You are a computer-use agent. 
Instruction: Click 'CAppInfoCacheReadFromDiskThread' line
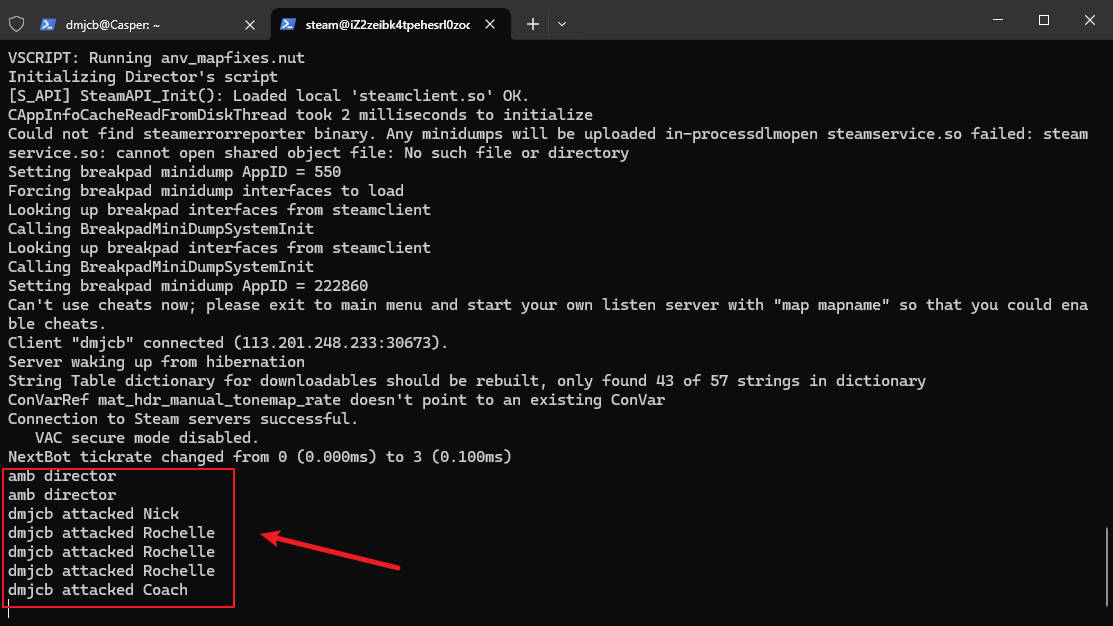tap(300, 115)
